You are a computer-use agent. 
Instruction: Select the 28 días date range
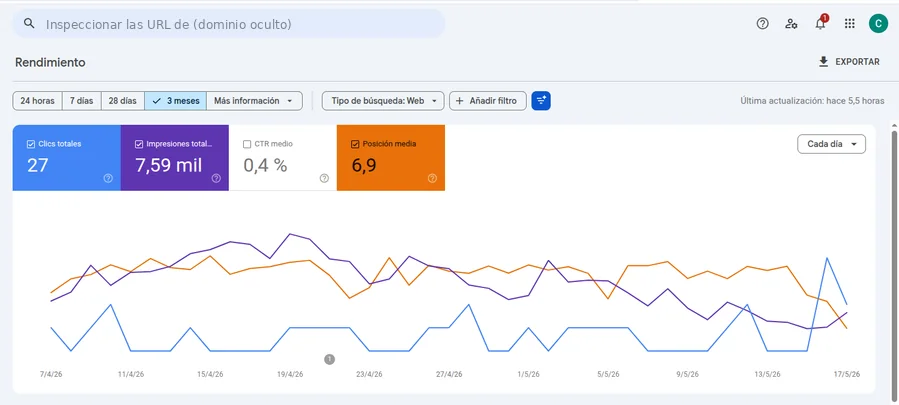123,101
